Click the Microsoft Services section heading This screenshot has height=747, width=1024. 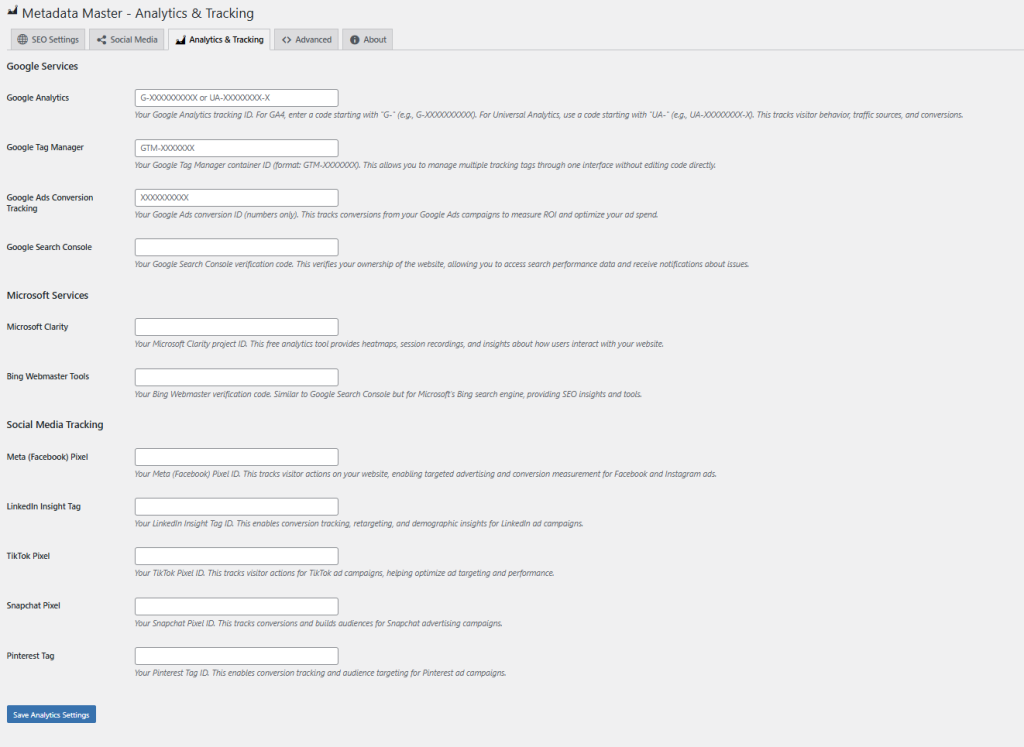coord(48,295)
